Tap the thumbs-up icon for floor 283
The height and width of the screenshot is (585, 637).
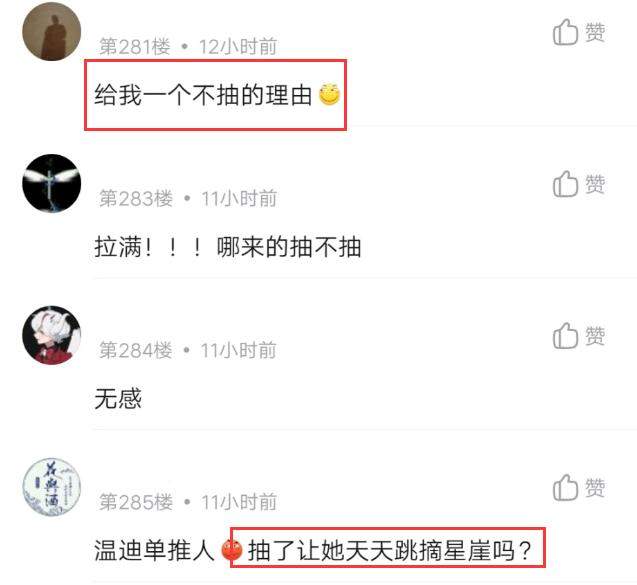tap(565, 184)
